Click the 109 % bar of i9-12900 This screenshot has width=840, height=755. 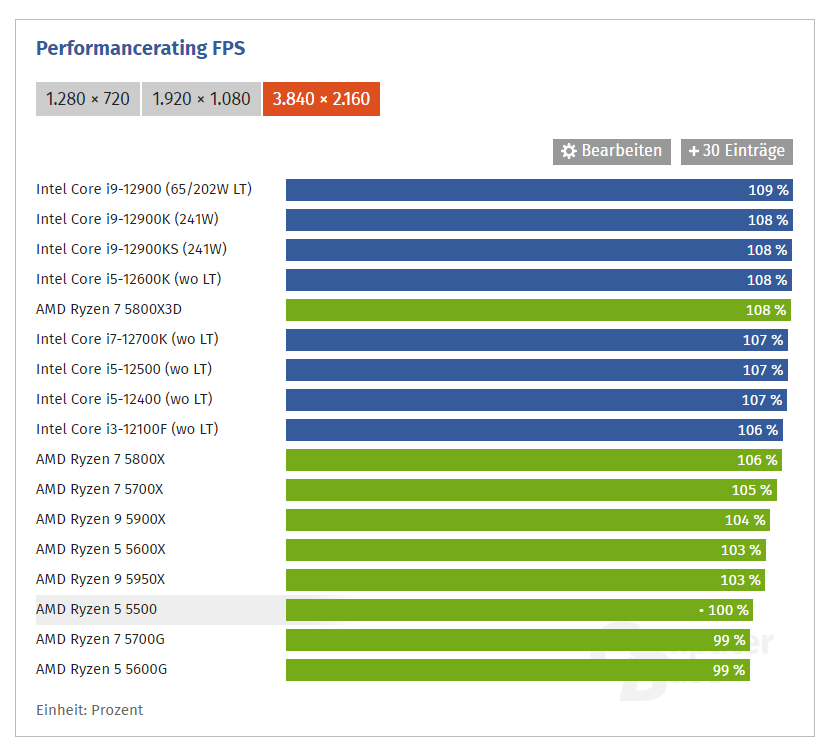pos(539,190)
